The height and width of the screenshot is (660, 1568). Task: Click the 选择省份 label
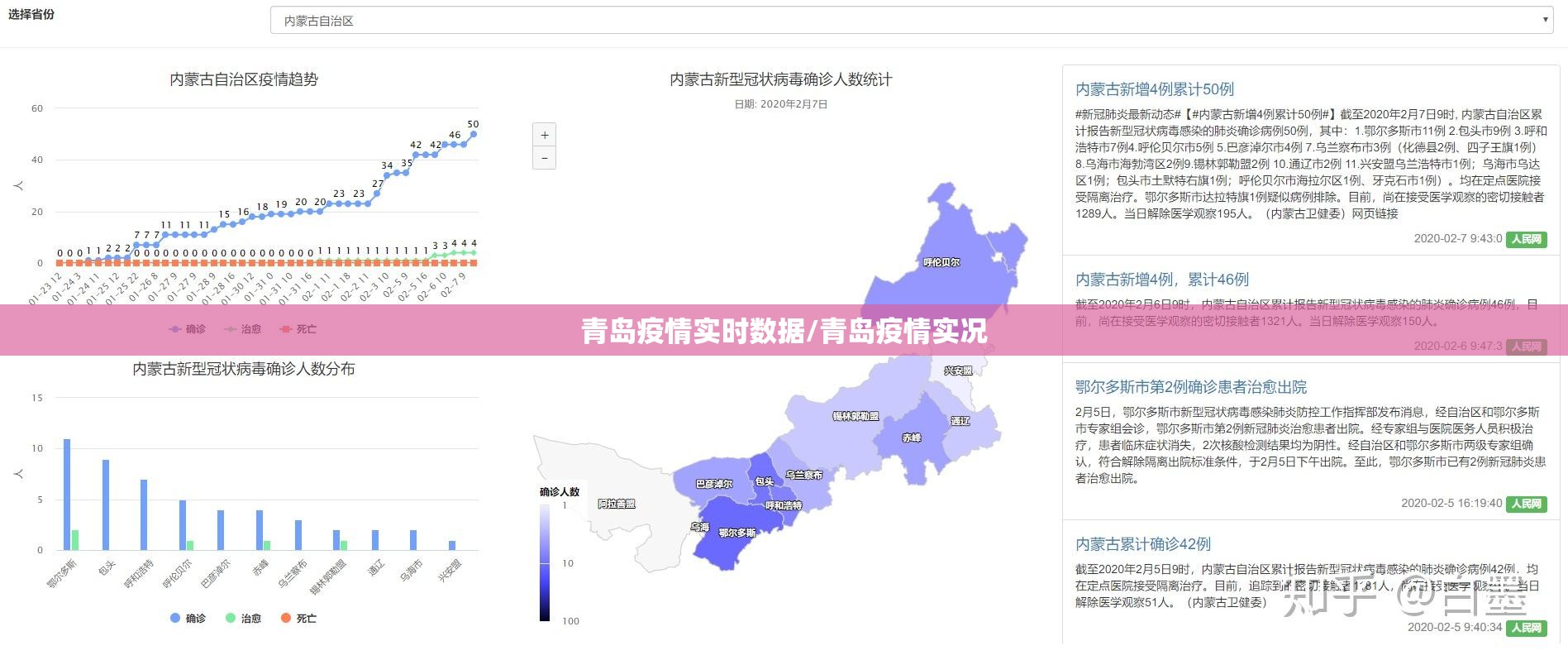click(31, 14)
